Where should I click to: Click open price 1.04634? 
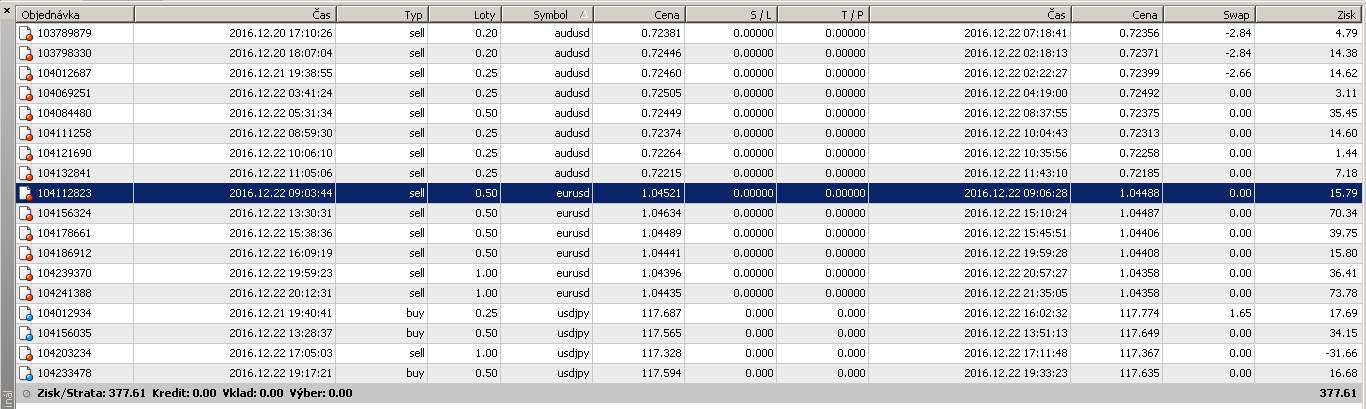point(661,213)
